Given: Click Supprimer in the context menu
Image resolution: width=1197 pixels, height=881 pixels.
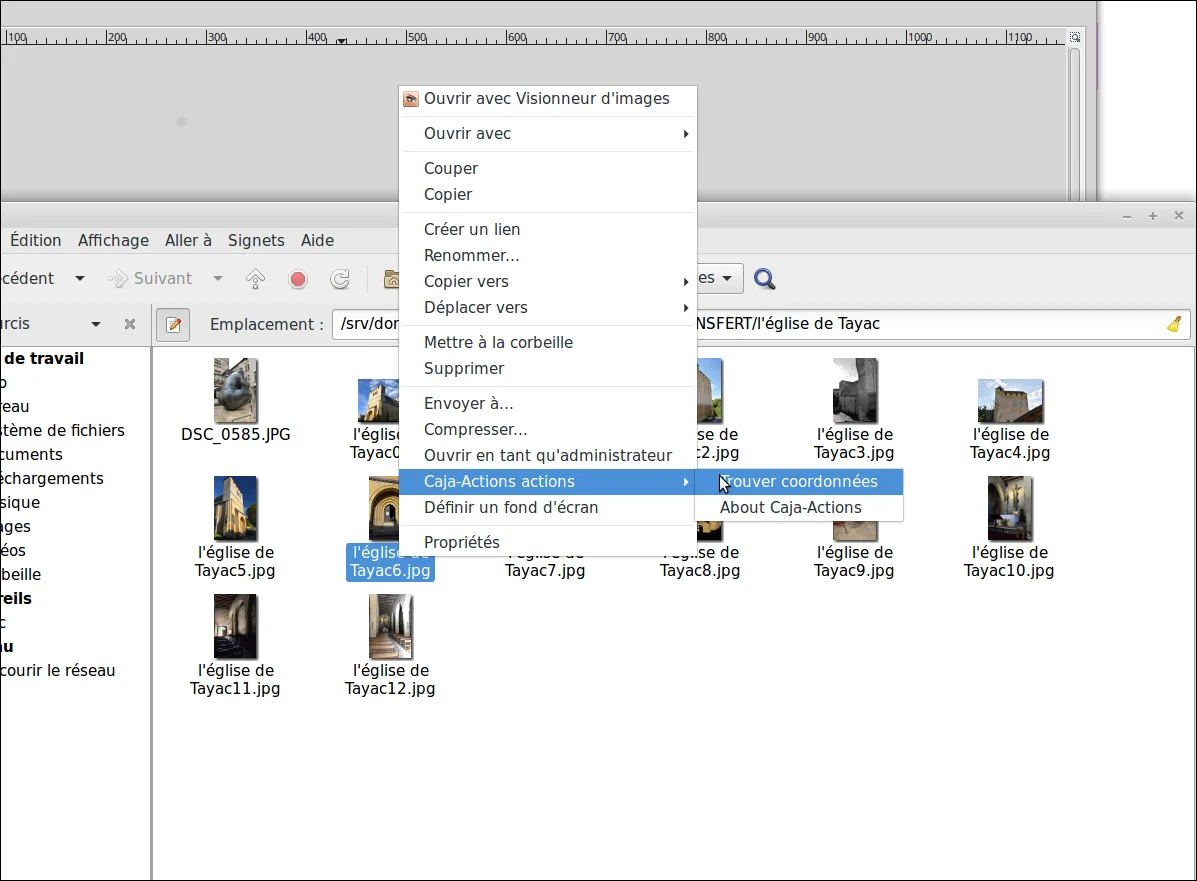Looking at the screenshot, I should pos(547,368).
